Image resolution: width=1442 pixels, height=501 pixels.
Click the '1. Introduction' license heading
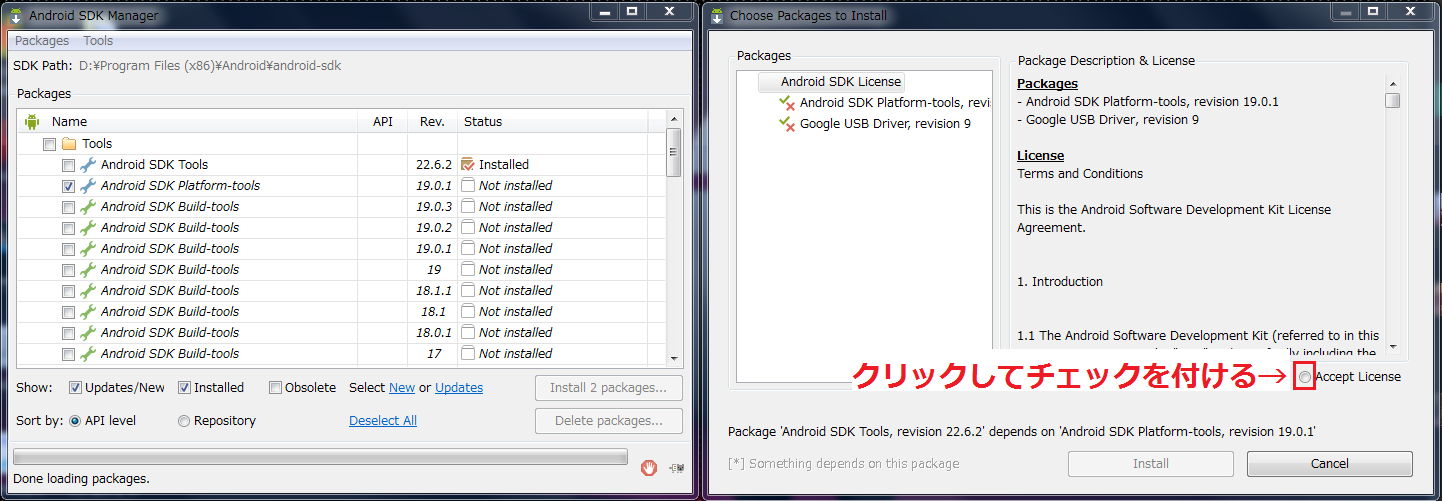click(x=1060, y=282)
